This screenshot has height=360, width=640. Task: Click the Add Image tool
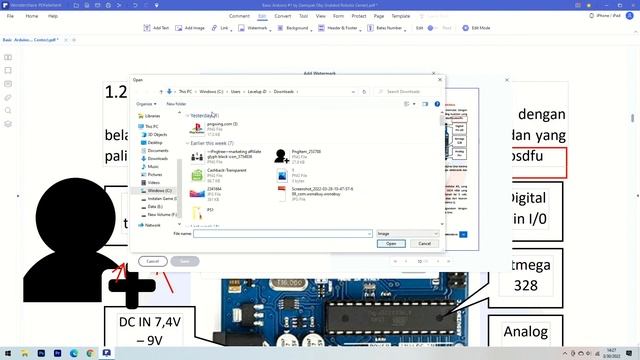(190, 28)
